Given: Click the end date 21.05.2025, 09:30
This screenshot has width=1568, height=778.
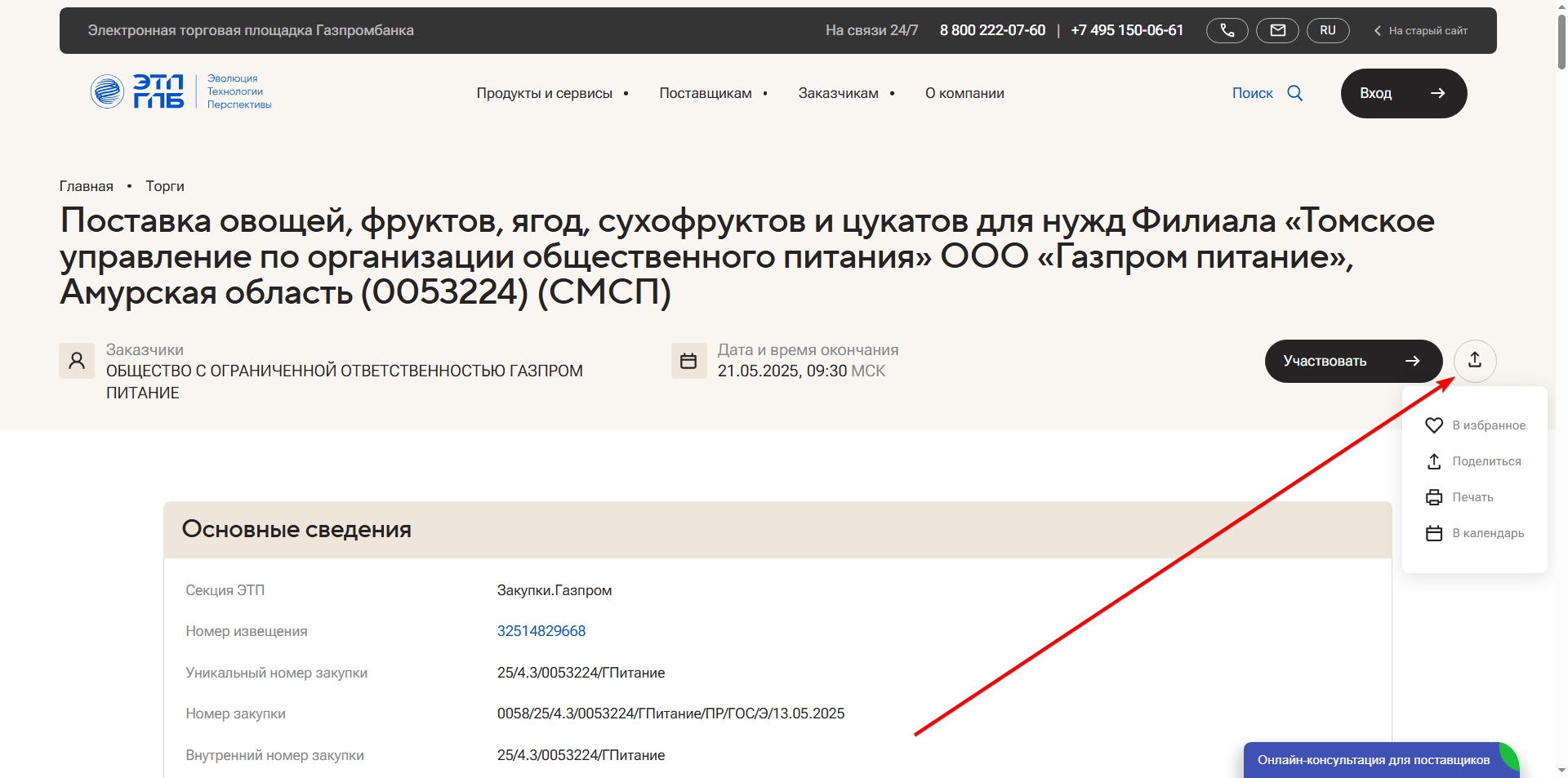Looking at the screenshot, I should pyautogui.click(x=782, y=371).
